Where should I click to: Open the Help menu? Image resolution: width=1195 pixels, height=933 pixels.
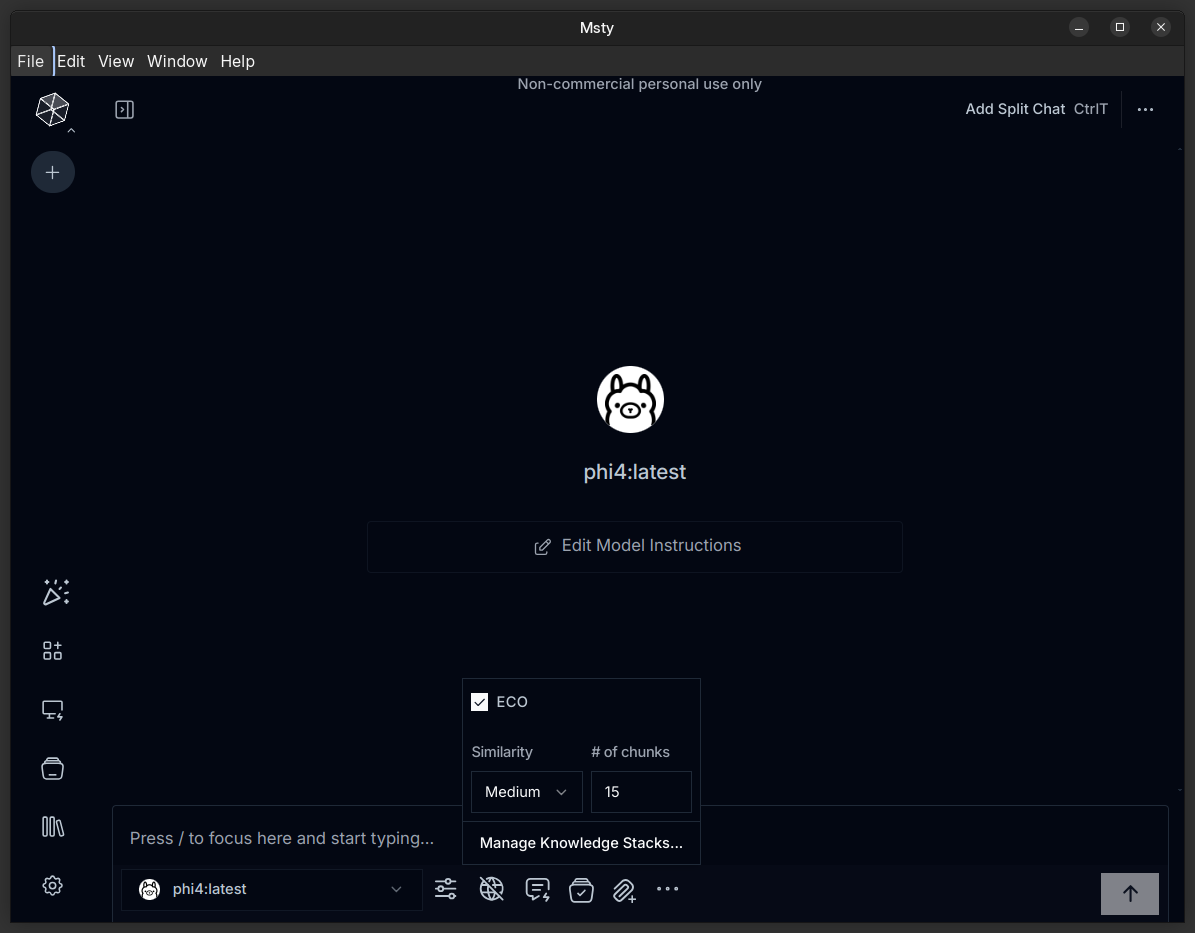(237, 61)
